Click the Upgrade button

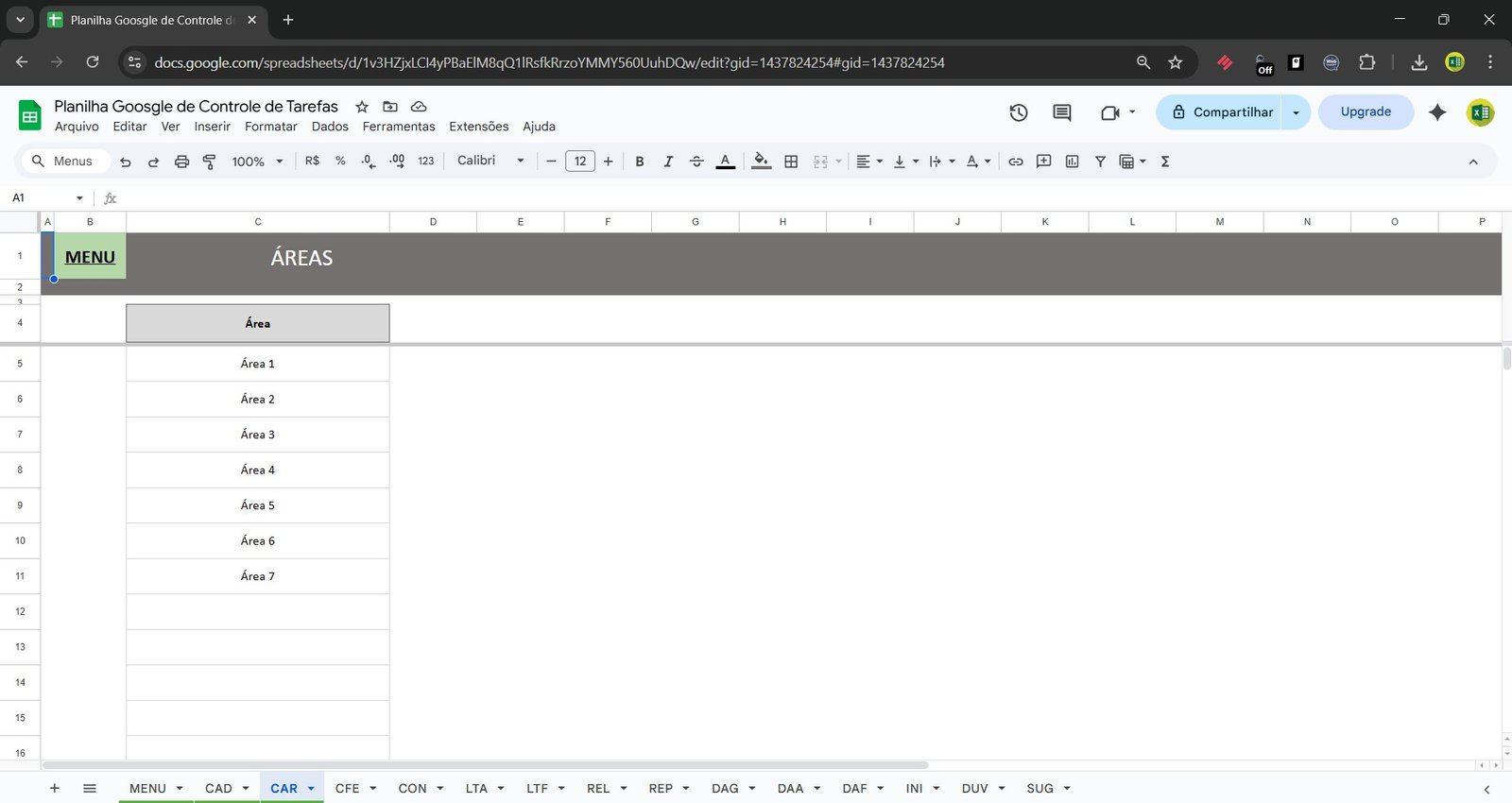[1366, 111]
